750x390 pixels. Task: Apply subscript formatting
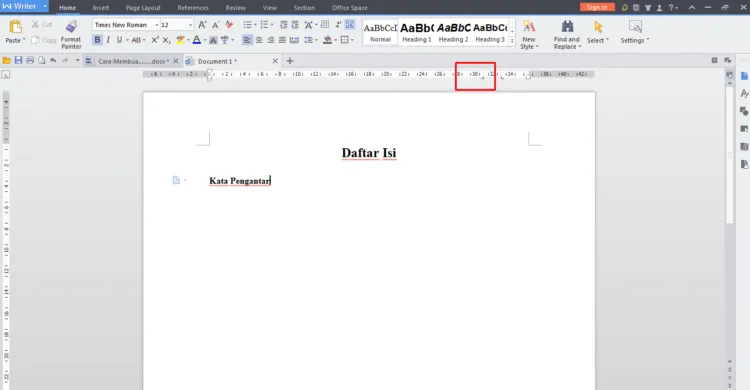(x=166, y=40)
